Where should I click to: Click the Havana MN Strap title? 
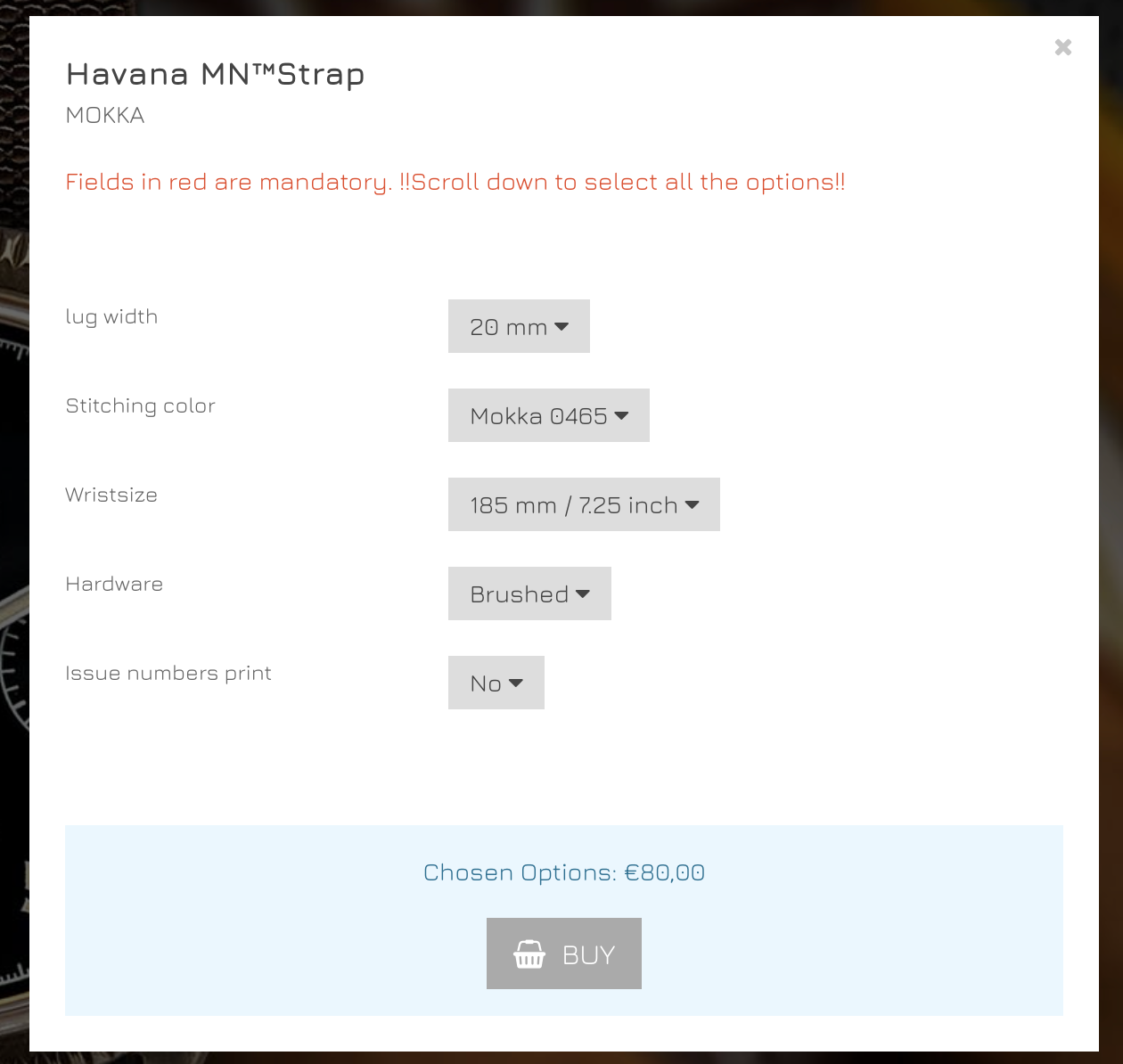[216, 75]
